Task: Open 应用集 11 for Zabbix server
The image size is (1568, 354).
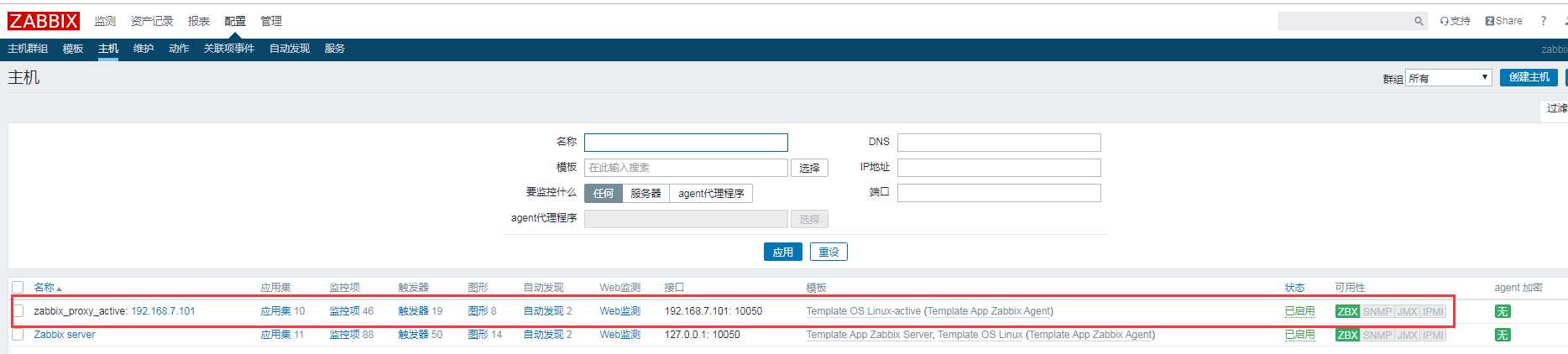Action: tap(275, 335)
